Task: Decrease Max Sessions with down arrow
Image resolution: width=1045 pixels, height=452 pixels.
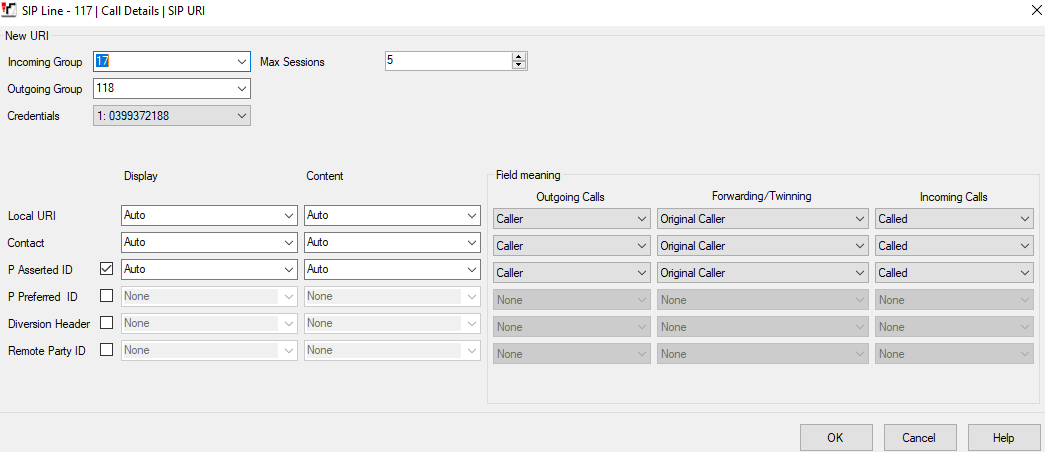Action: tap(519, 65)
